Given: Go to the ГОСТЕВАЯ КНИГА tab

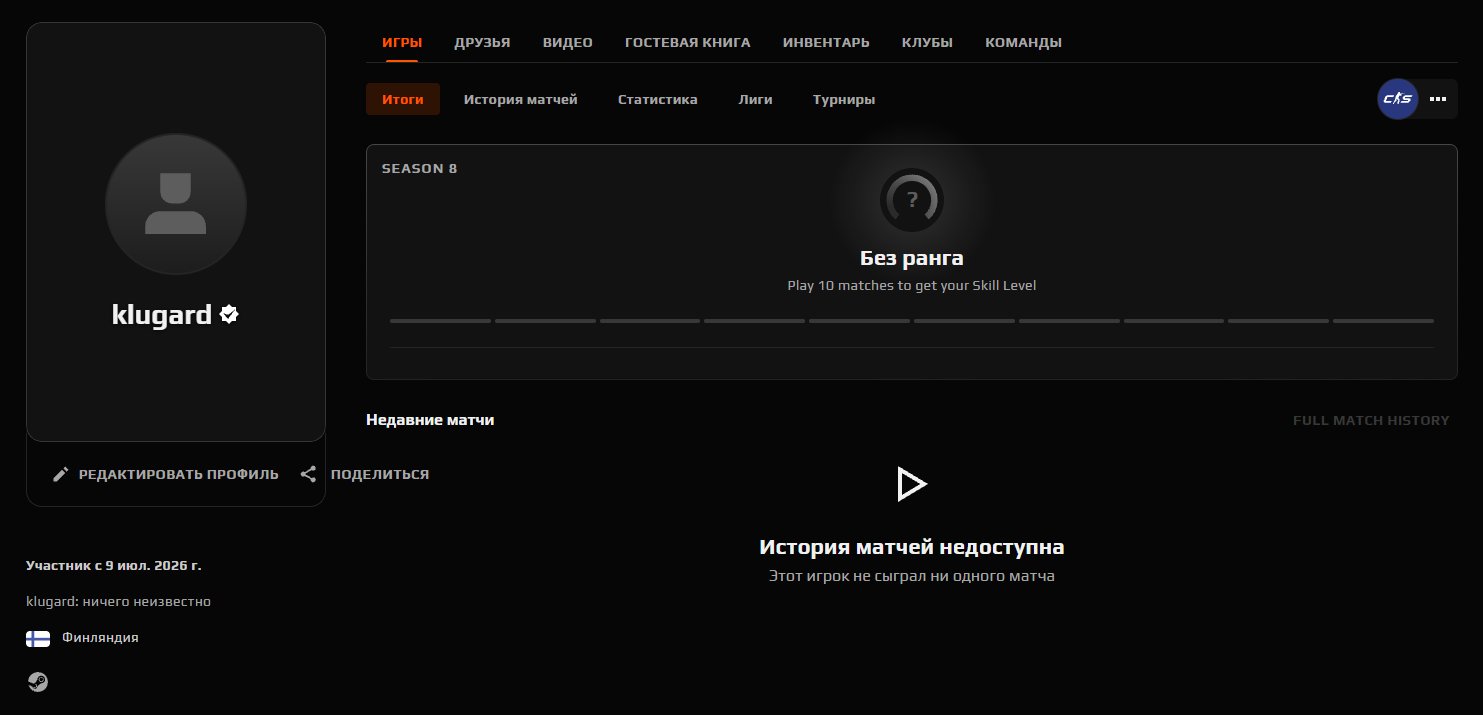Looking at the screenshot, I should [x=687, y=43].
